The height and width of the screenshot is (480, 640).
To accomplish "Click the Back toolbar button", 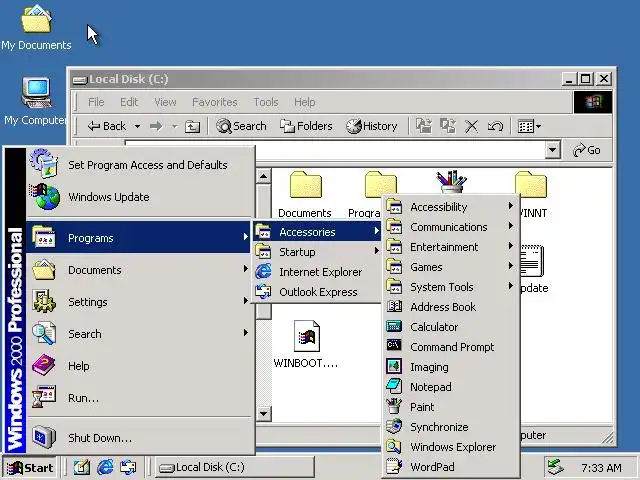I will [107, 127].
